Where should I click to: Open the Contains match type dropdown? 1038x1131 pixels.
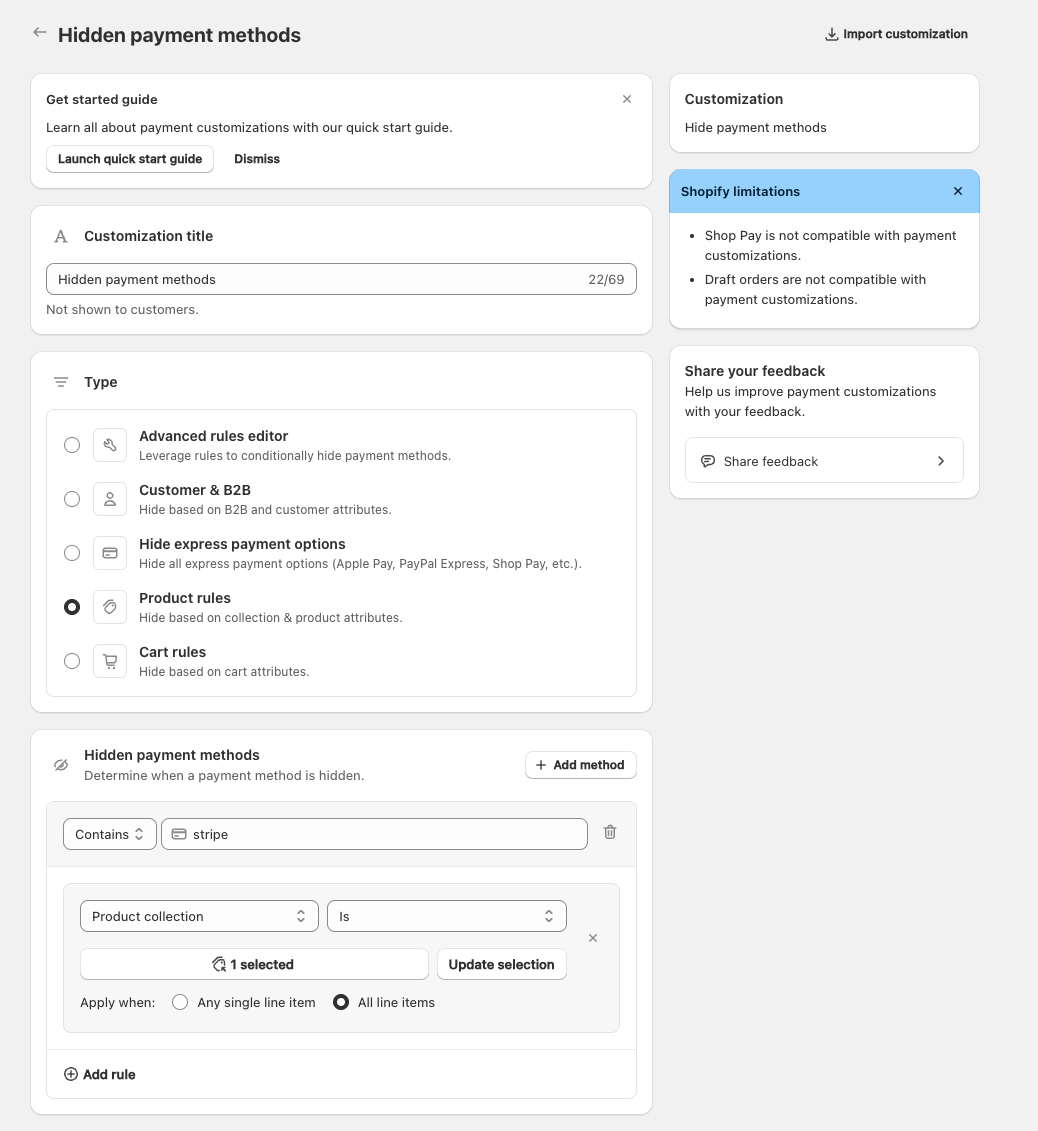(x=109, y=834)
